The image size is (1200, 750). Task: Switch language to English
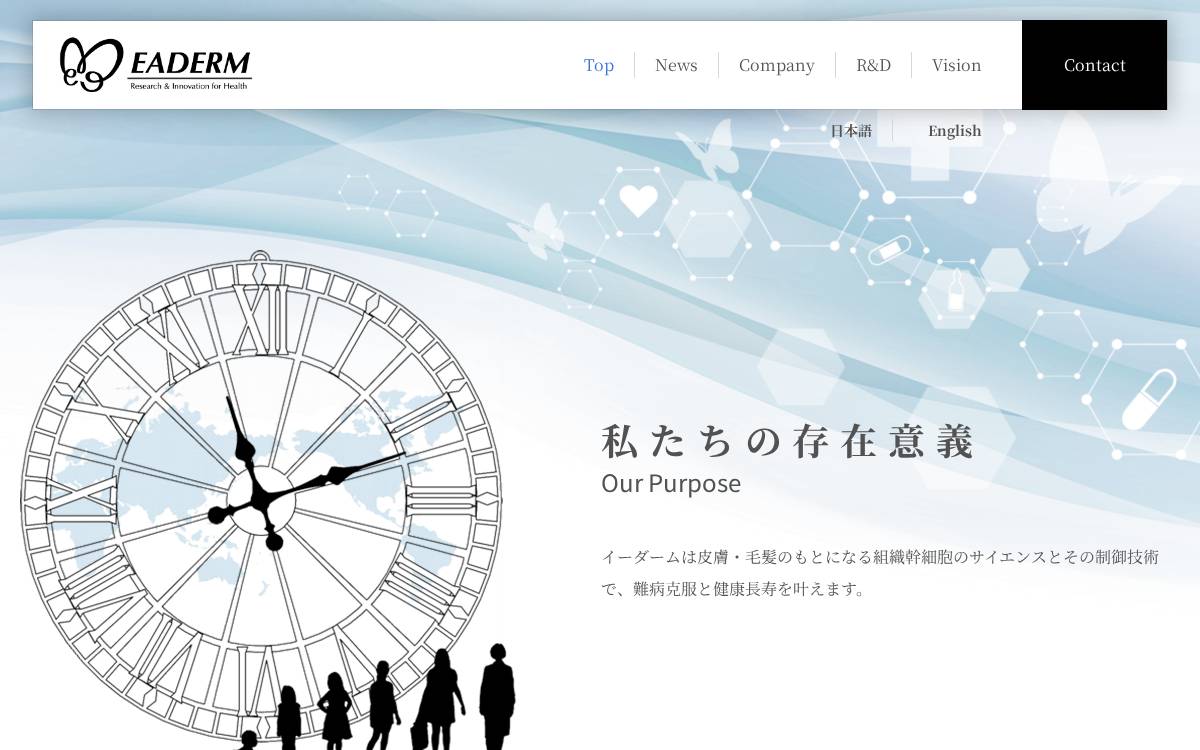[955, 131]
